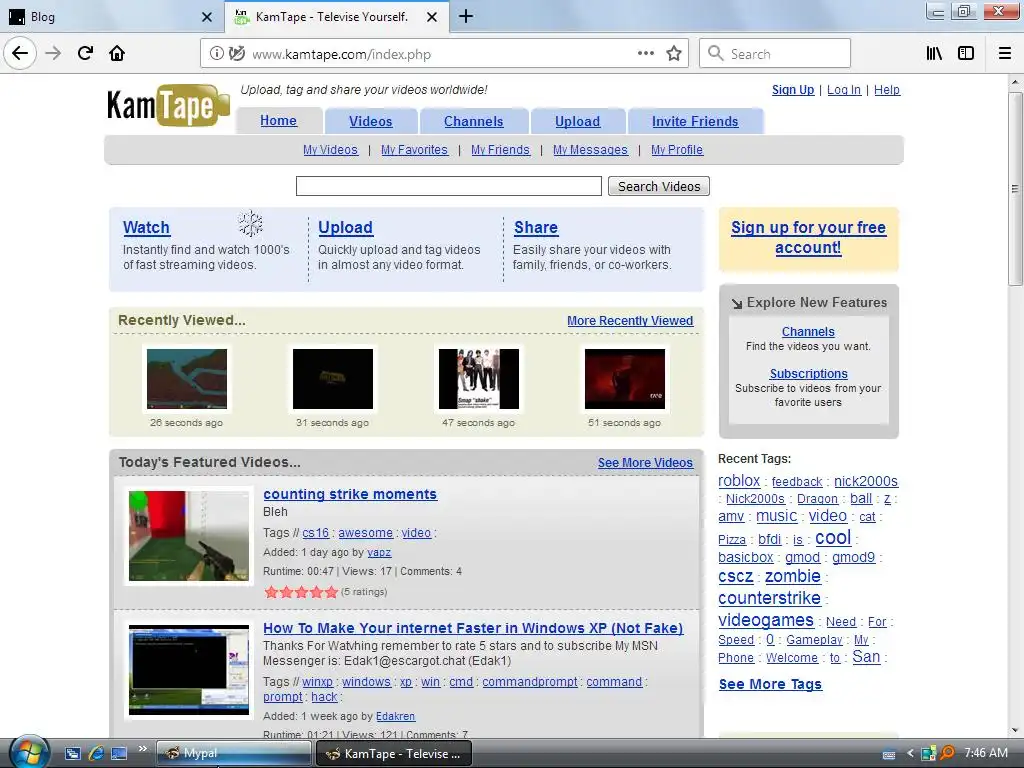Click the orange magnifier tray icon

947,753
